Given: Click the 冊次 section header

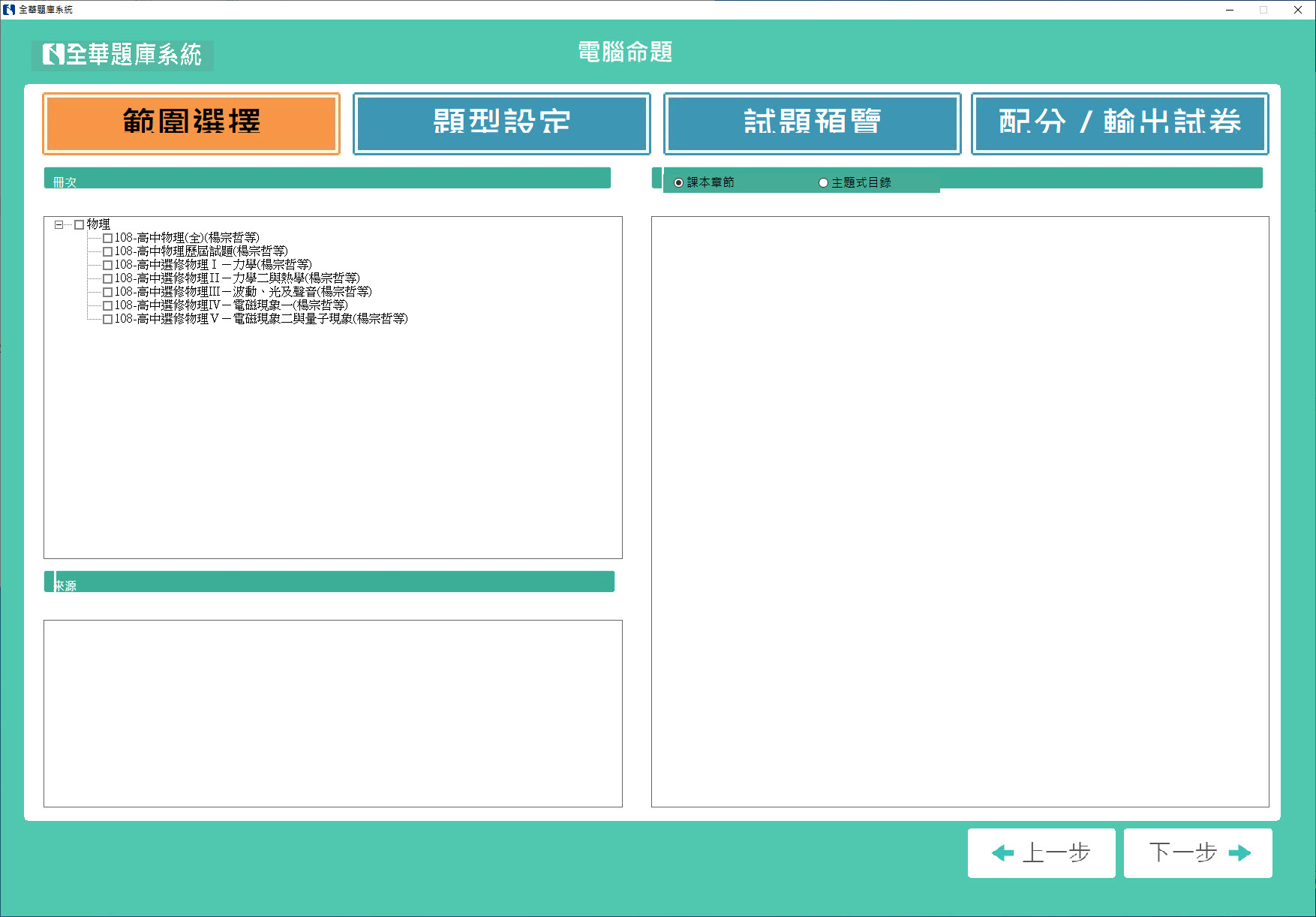Looking at the screenshot, I should pos(327,179).
